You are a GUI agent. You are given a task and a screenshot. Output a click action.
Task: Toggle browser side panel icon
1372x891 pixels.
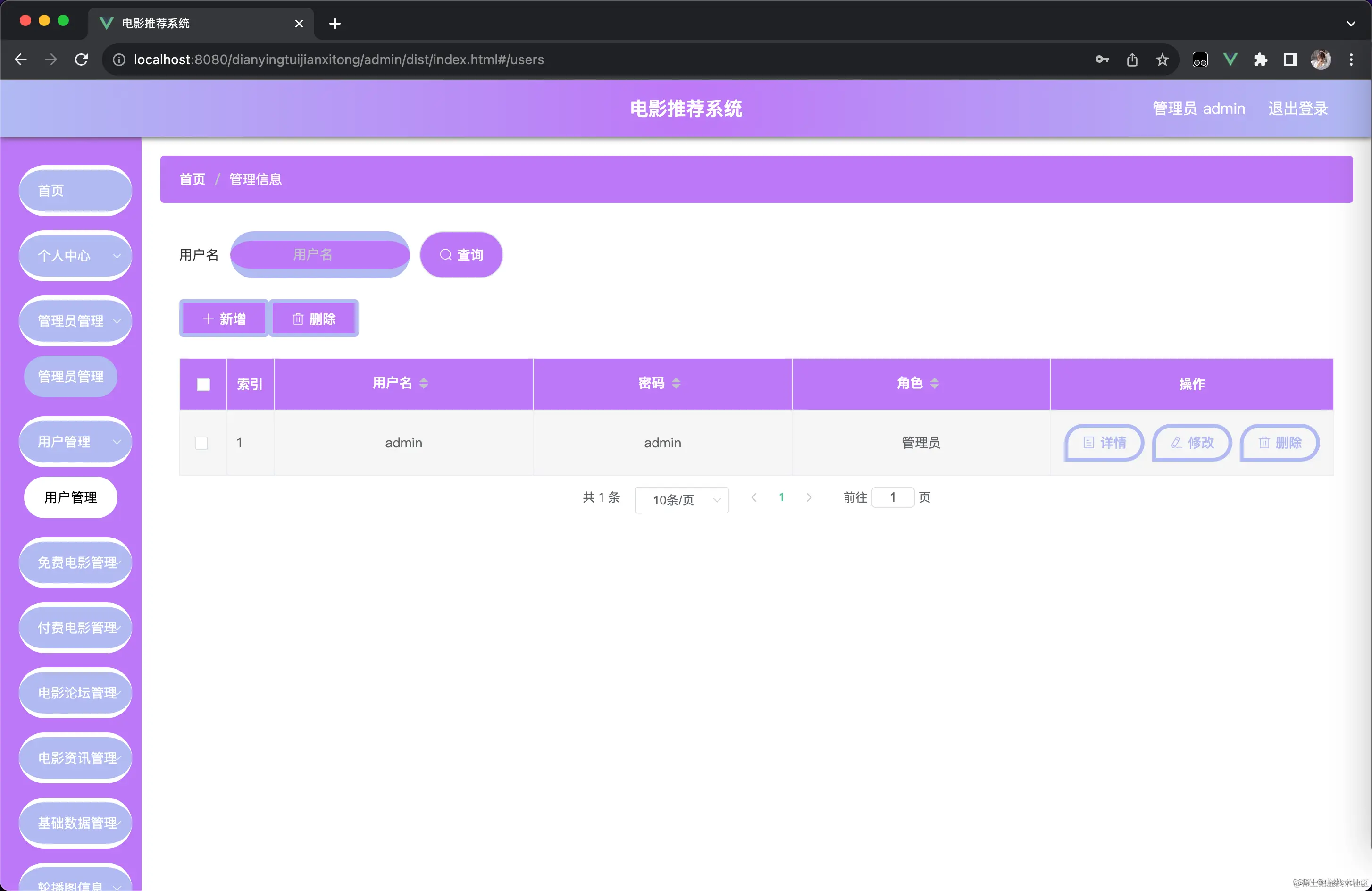coord(1290,59)
